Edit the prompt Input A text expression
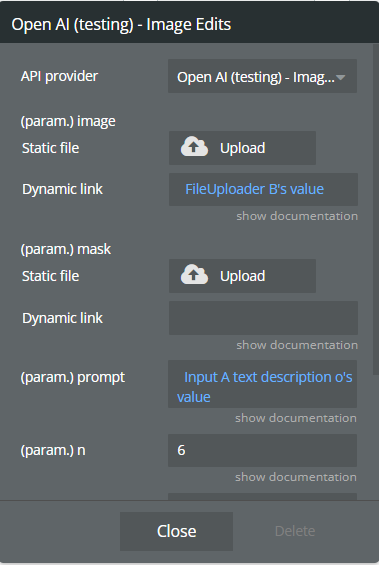Image resolution: width=379 pixels, height=565 pixels. pos(262,384)
